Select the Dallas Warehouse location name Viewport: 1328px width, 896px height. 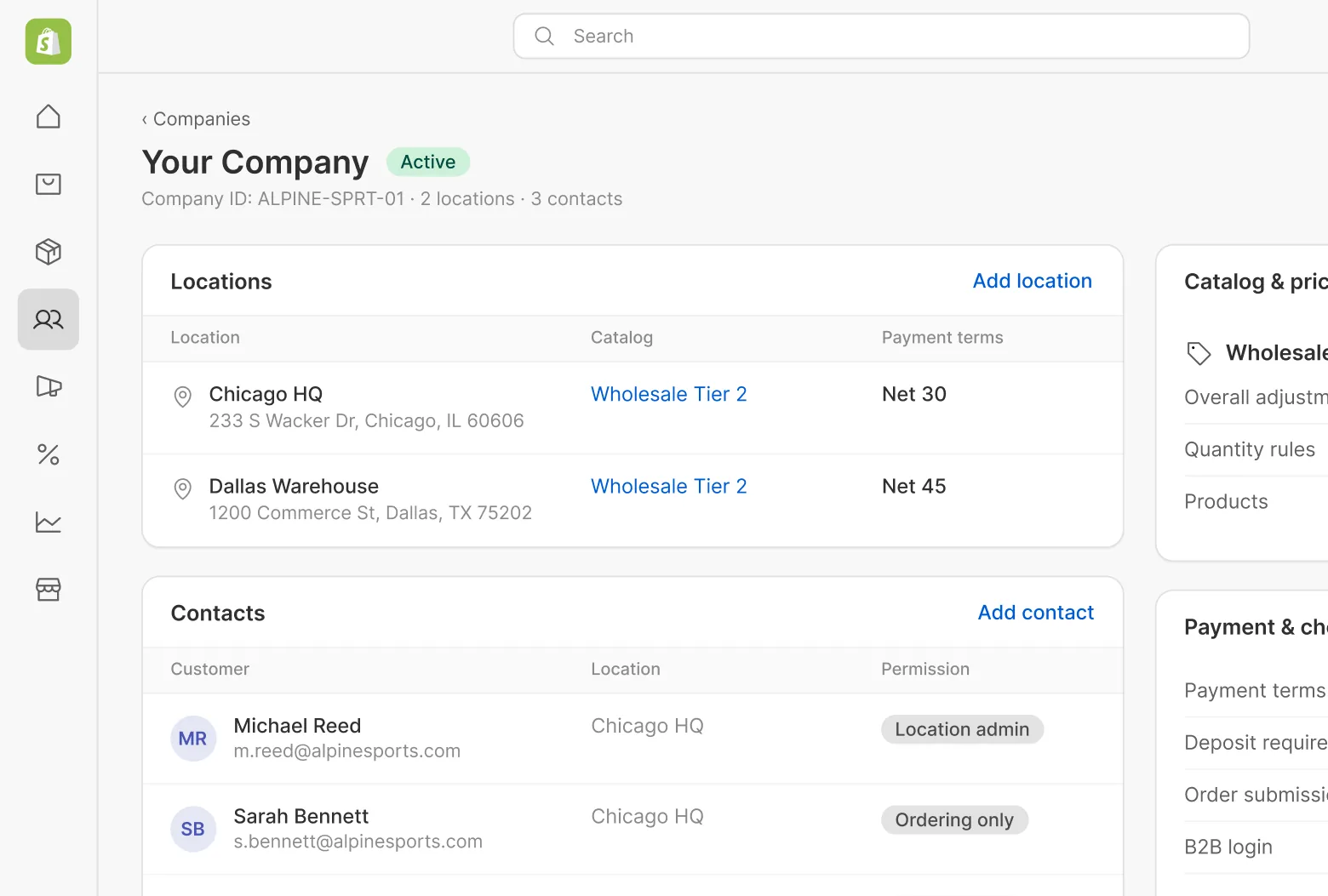294,486
